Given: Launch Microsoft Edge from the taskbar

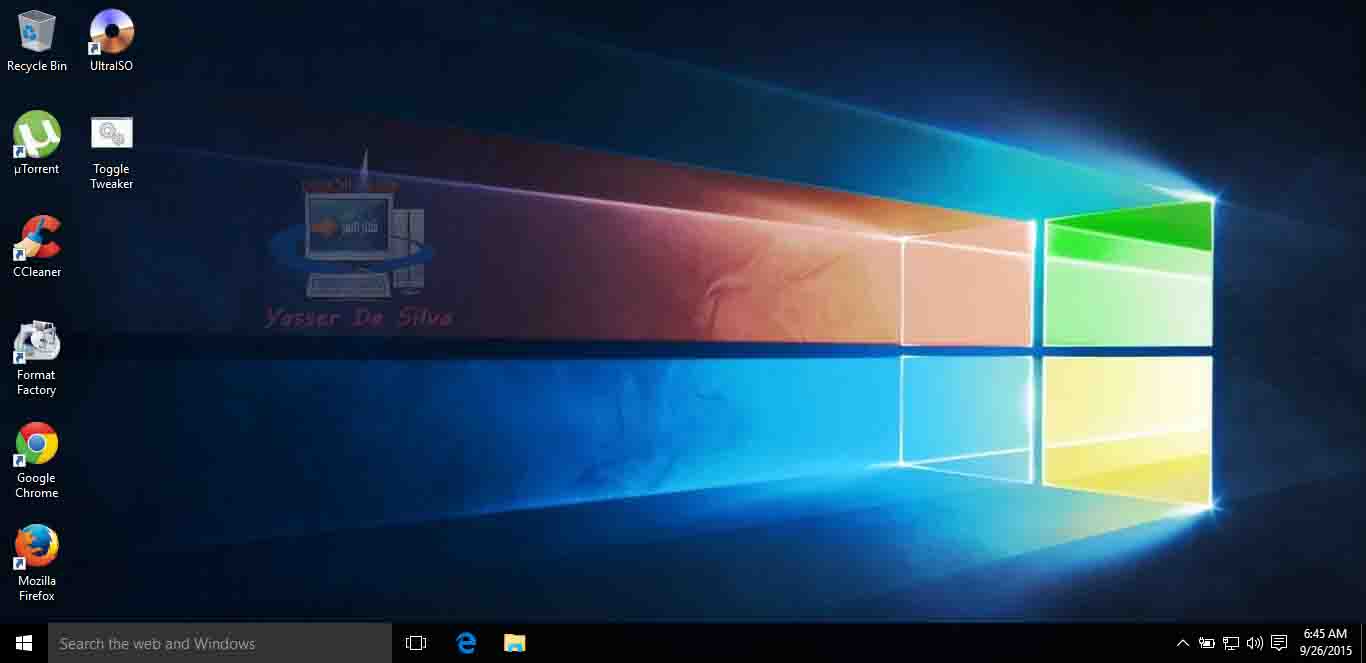Looking at the screenshot, I should pyautogui.click(x=466, y=643).
